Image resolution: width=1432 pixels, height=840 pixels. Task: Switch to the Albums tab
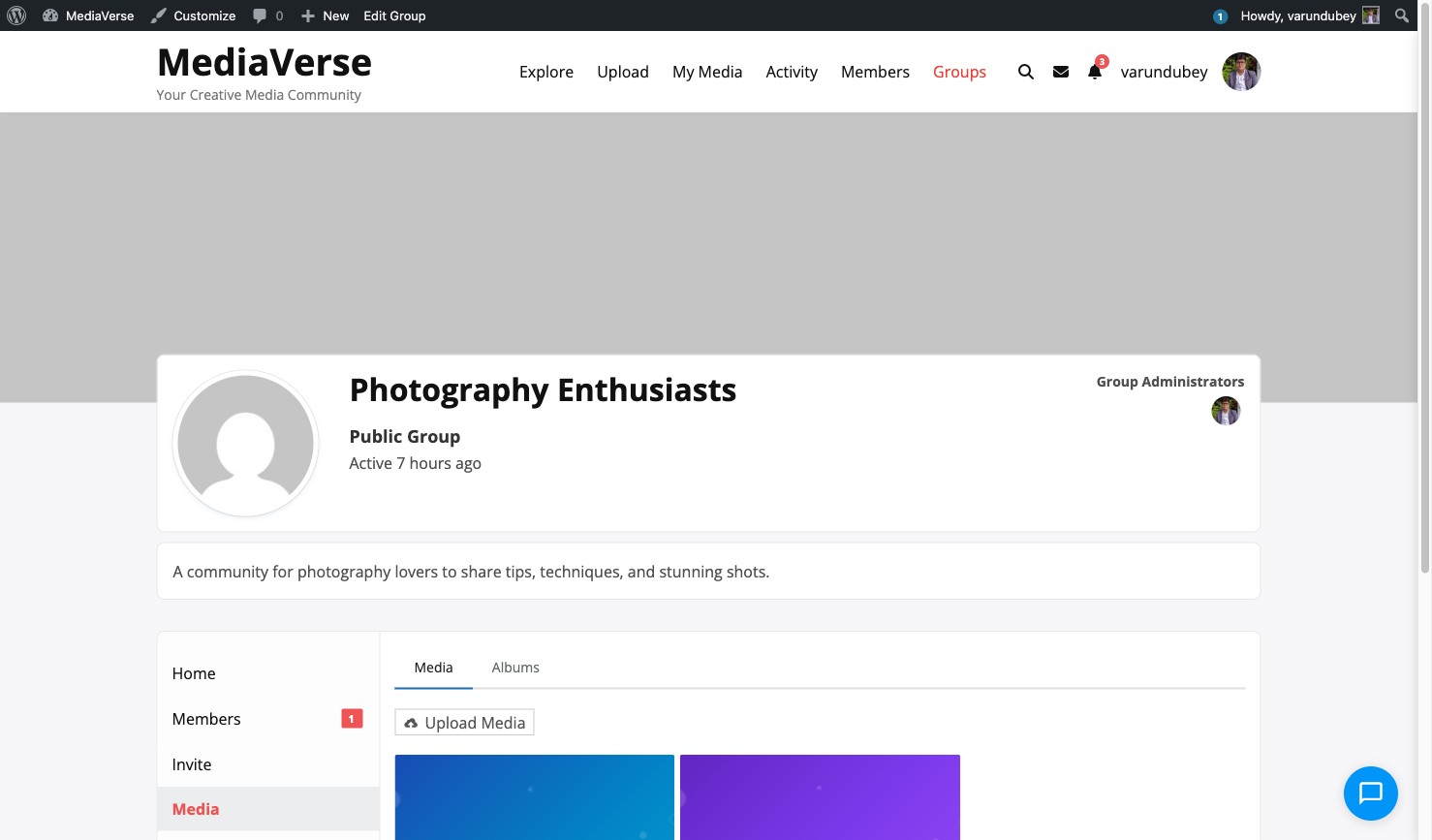(515, 667)
